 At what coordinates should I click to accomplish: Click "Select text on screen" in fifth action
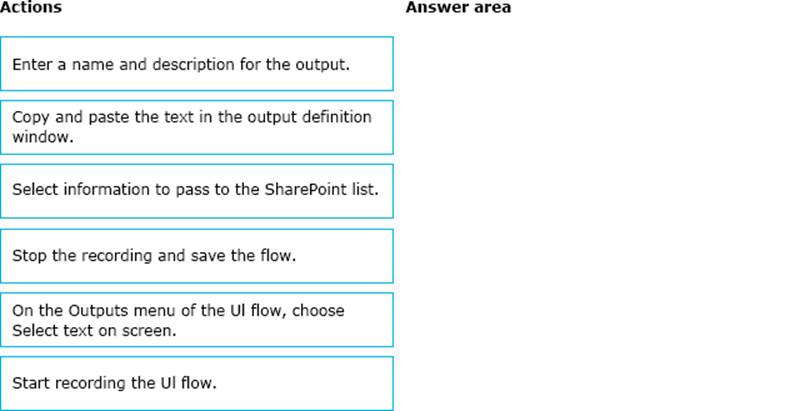[94, 329]
